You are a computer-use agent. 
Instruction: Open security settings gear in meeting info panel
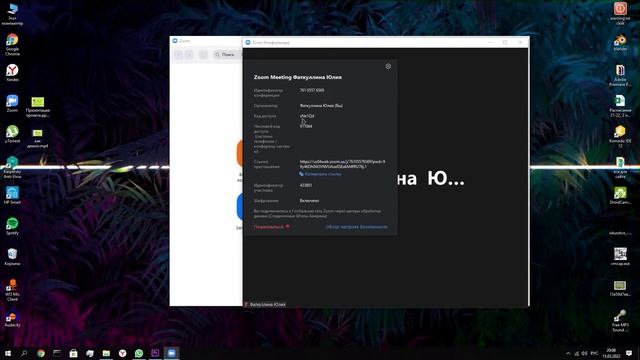pos(388,66)
